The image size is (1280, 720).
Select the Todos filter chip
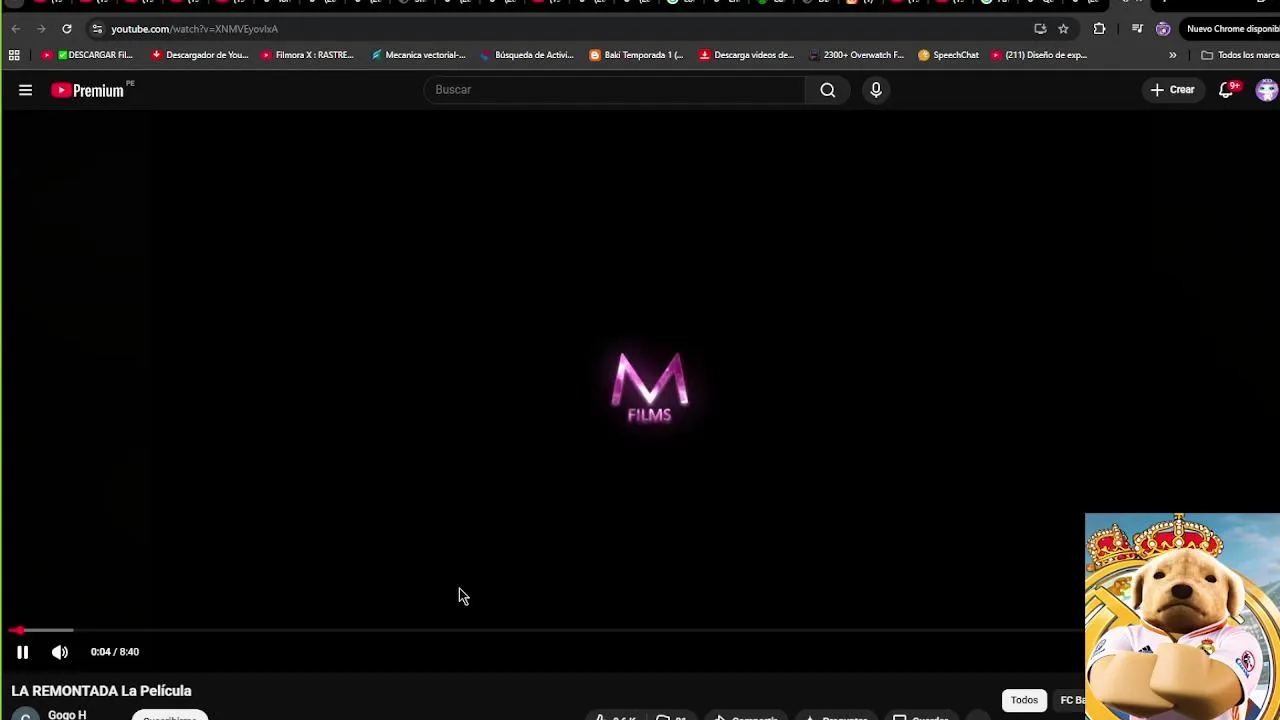tap(1024, 700)
